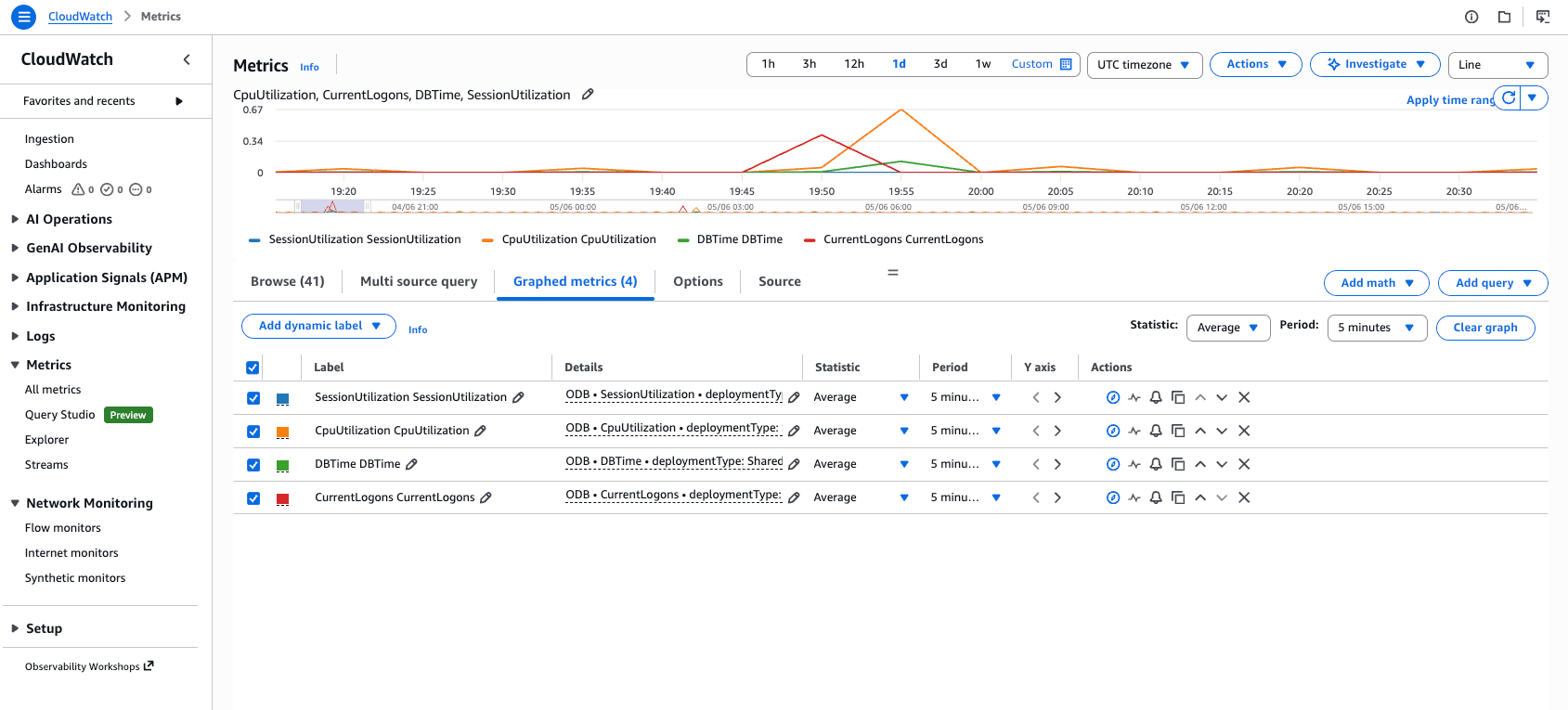The height and width of the screenshot is (710, 1568).
Task: Open the Add dynamic label dropdown
Action: 318,326
